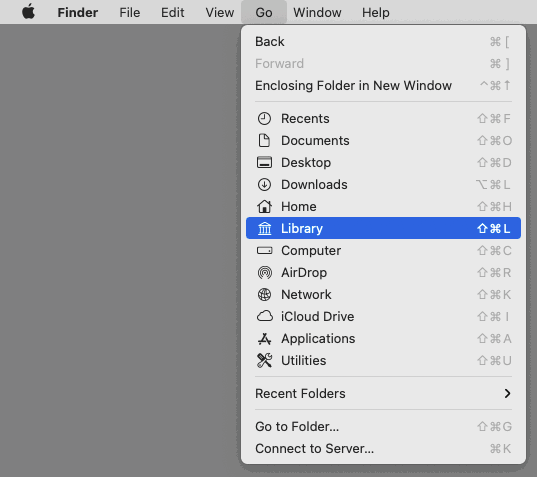Go to the Desktop folder

[383, 163]
